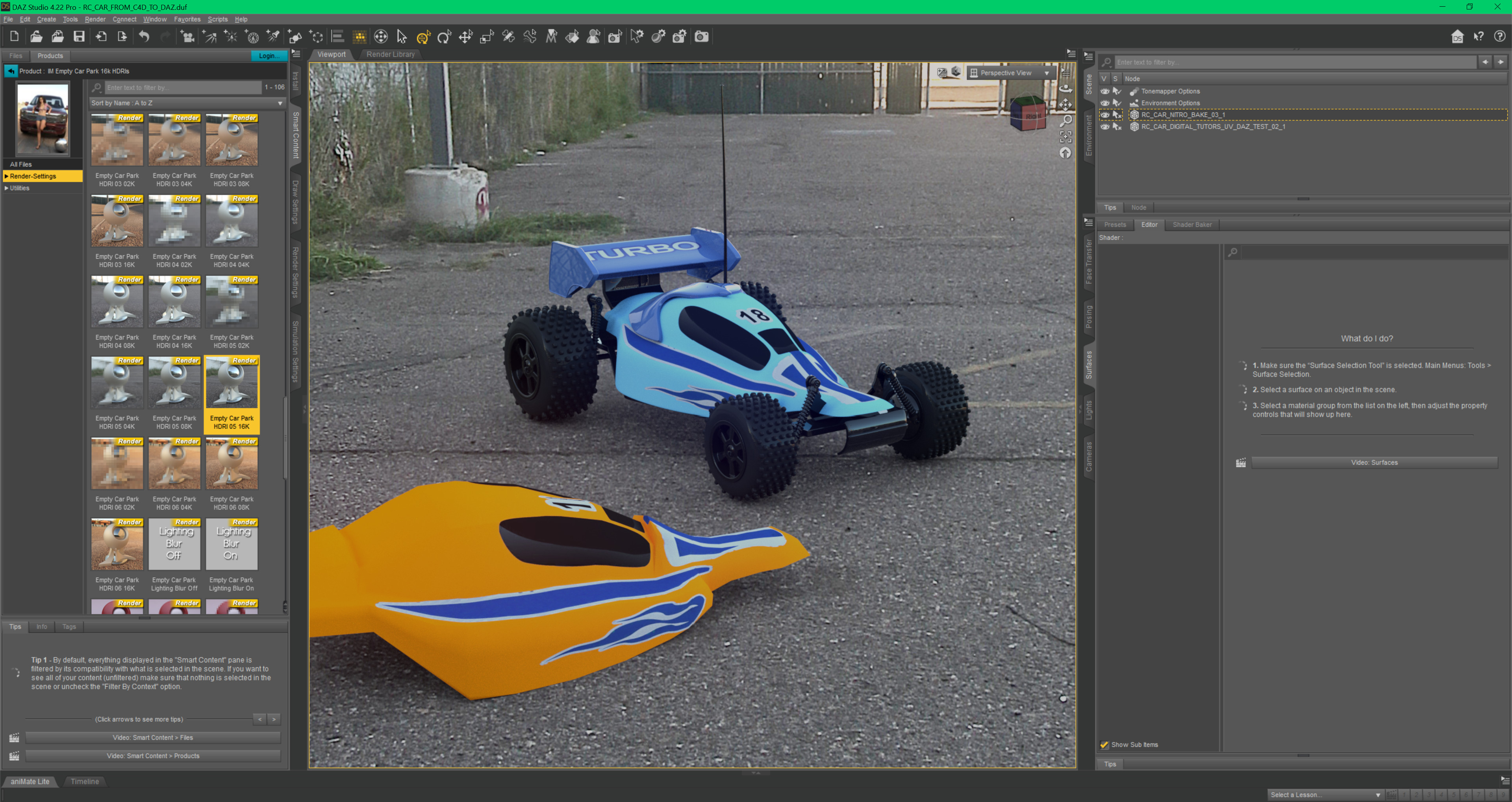Open the Render menu

pyautogui.click(x=94, y=19)
